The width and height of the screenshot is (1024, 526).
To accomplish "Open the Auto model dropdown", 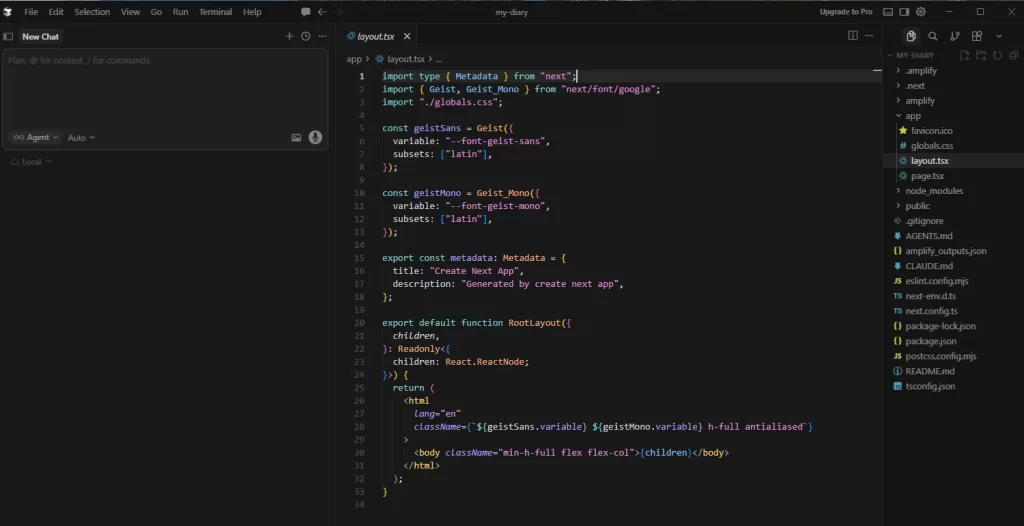I will [x=81, y=137].
